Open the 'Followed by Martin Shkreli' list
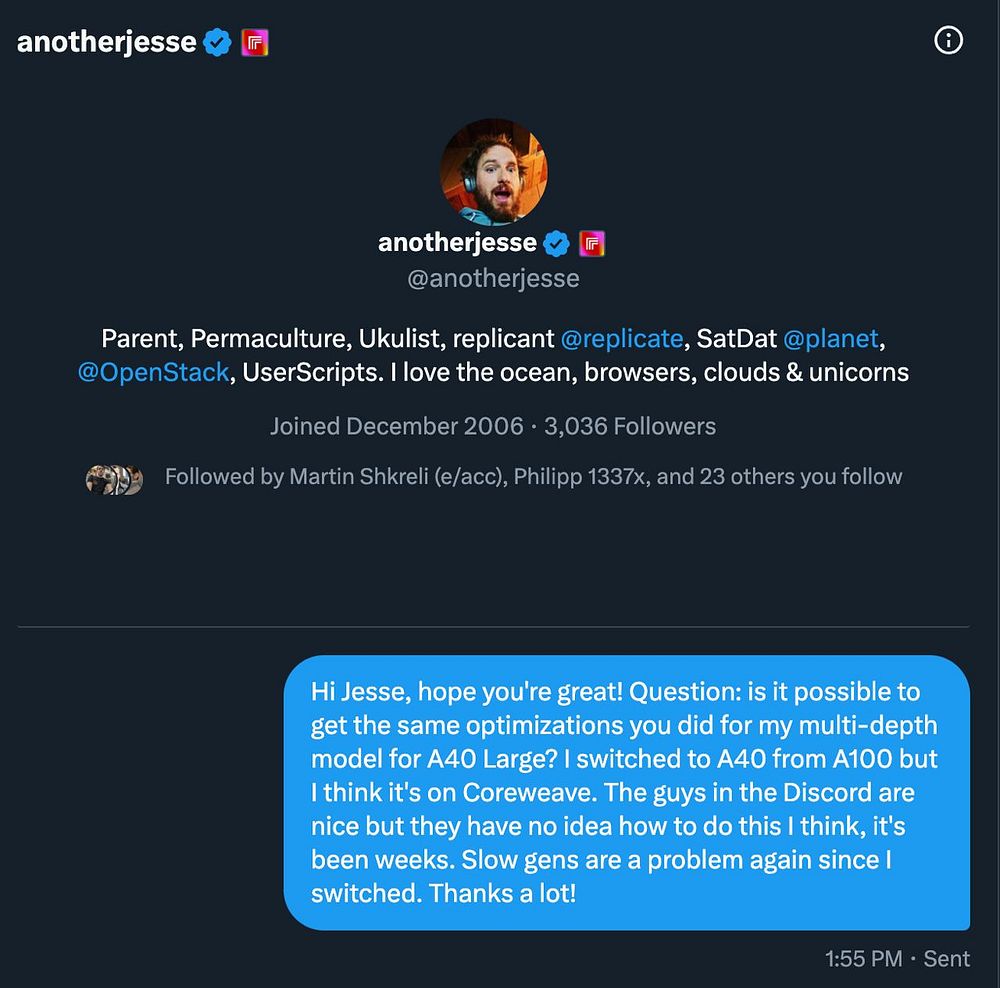Screen dimensions: 1000x988 pos(533,477)
